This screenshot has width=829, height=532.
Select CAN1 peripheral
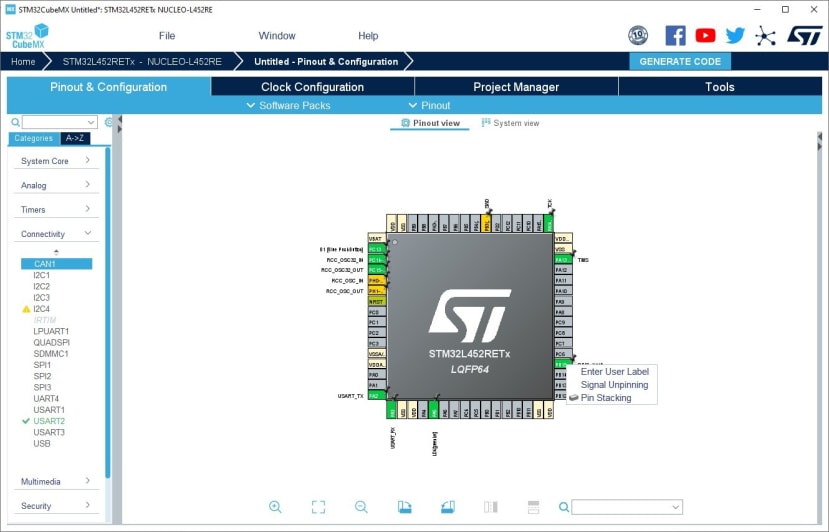coord(57,264)
